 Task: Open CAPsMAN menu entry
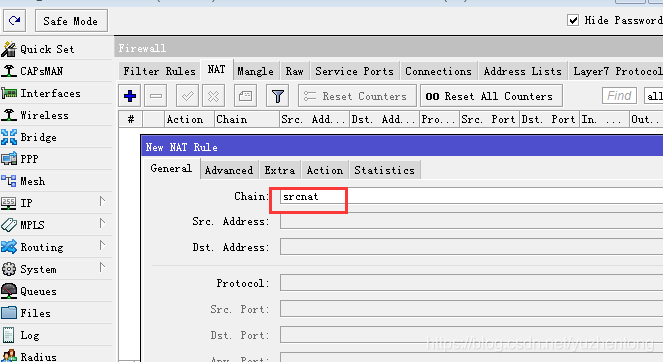(x=33, y=71)
